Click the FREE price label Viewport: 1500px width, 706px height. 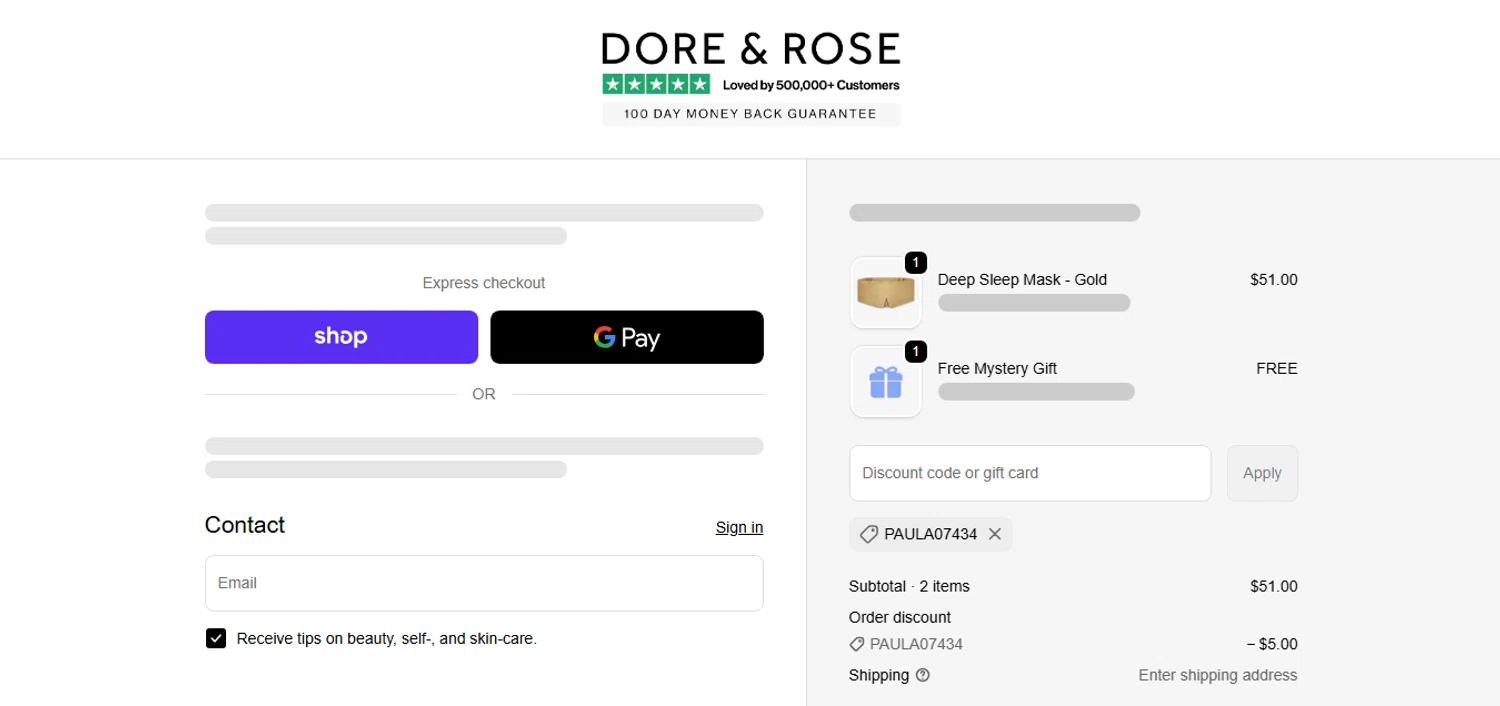click(1277, 368)
